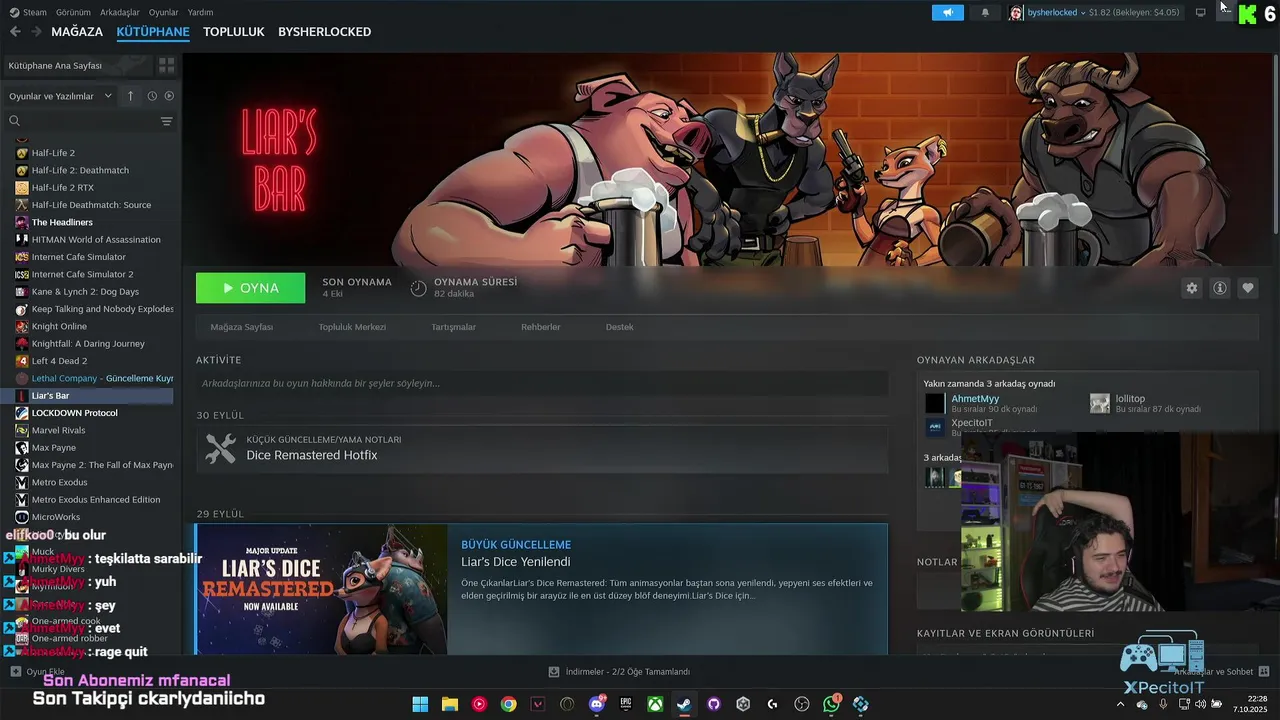Open Epic Games Launcher from the taskbar
This screenshot has width=1280, height=720.
pyautogui.click(x=626, y=704)
